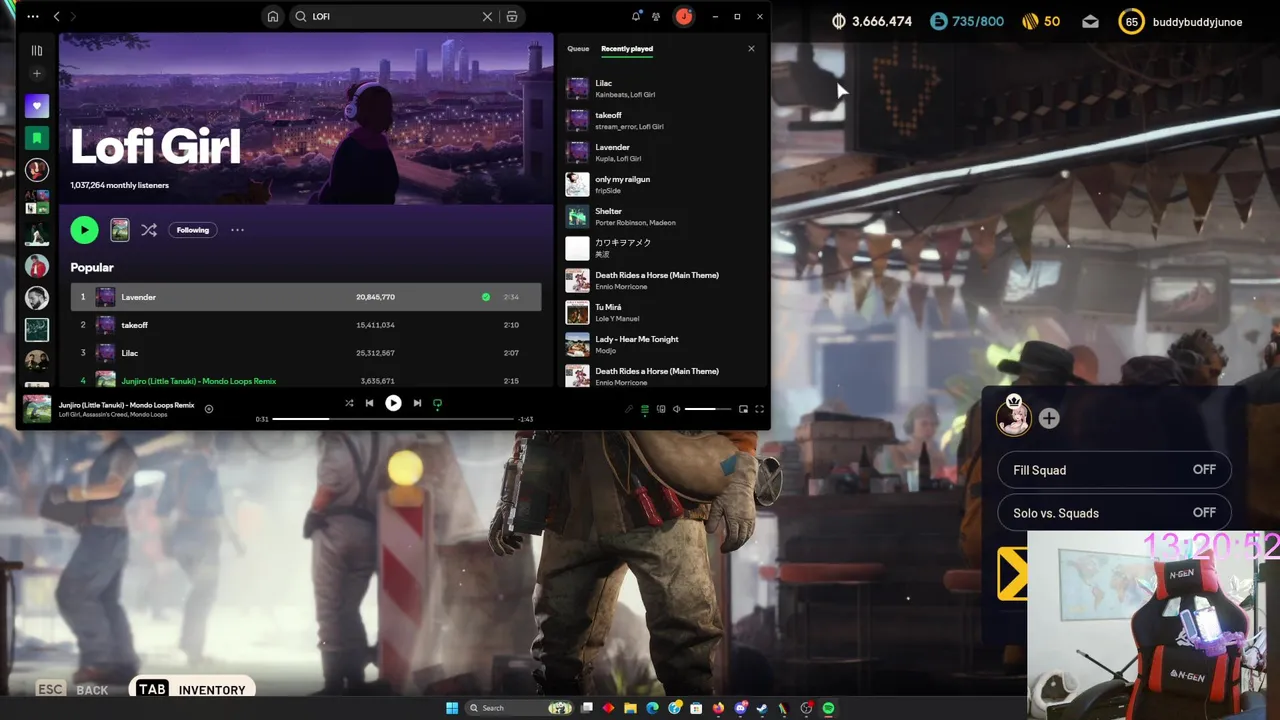Open Browse next to the search bar
1280x720 pixels.
click(x=512, y=16)
